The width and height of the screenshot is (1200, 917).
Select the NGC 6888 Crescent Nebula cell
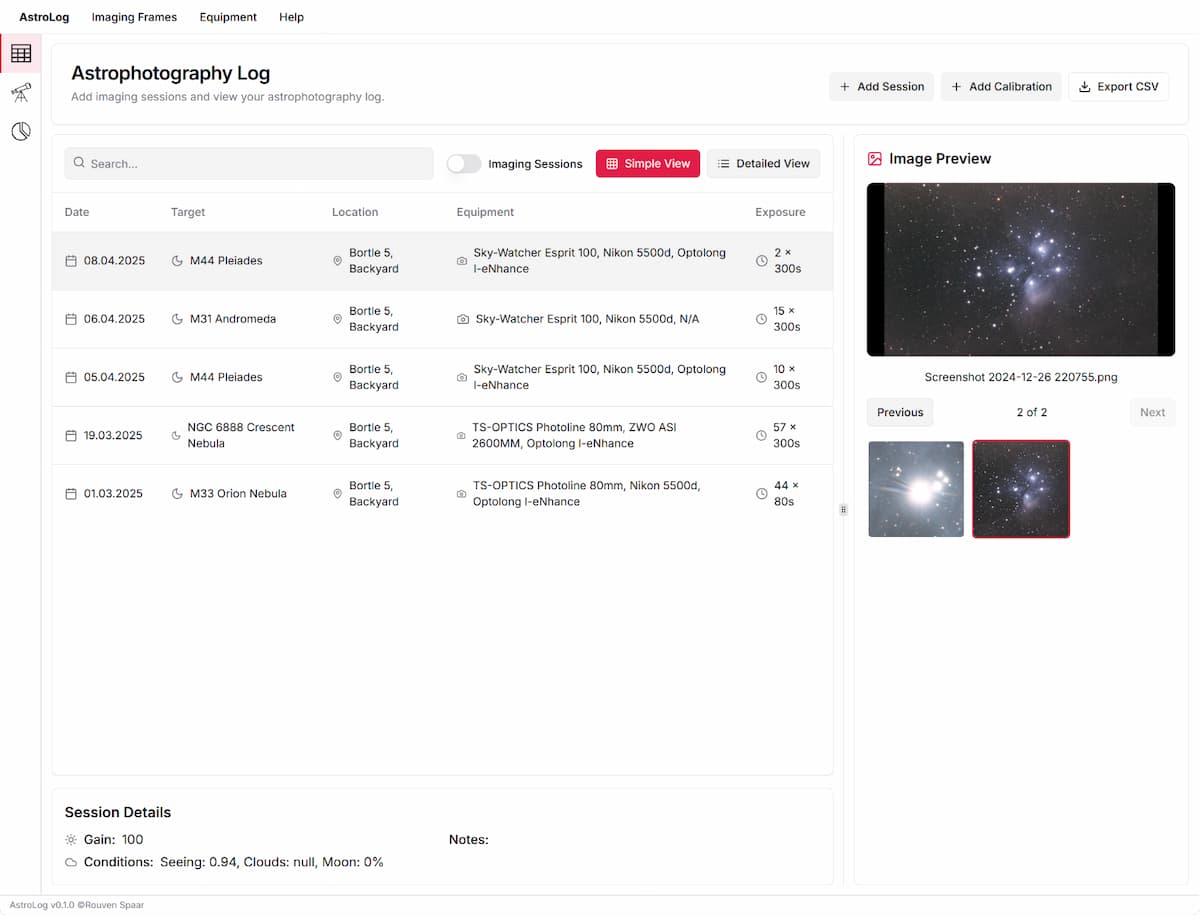tap(241, 436)
